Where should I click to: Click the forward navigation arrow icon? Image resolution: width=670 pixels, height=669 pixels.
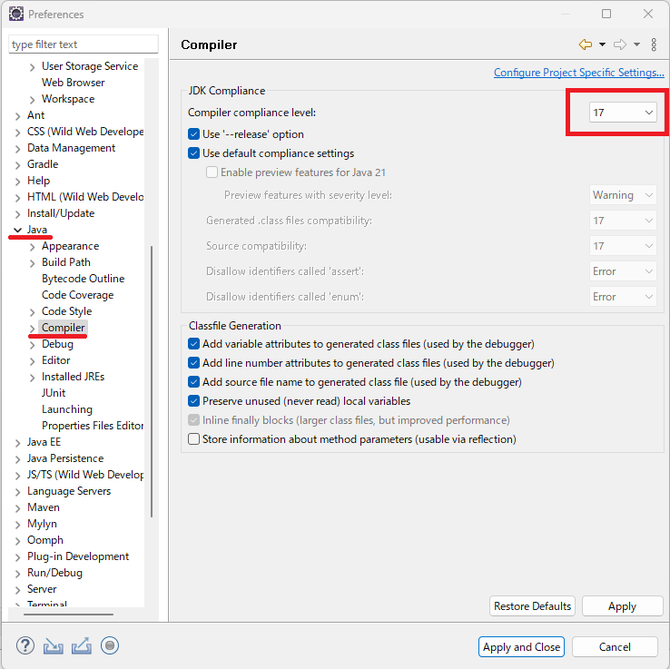(x=620, y=44)
